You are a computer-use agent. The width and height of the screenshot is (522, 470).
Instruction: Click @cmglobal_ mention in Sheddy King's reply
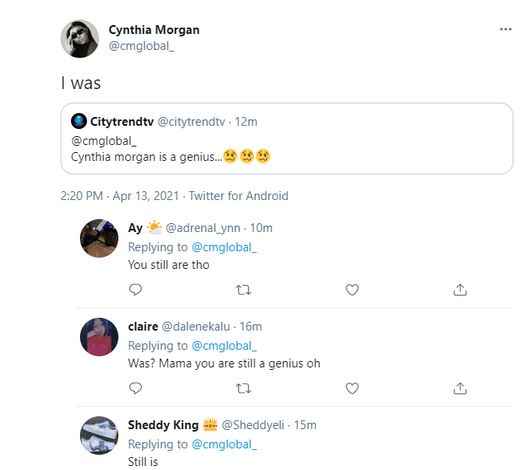224,444
